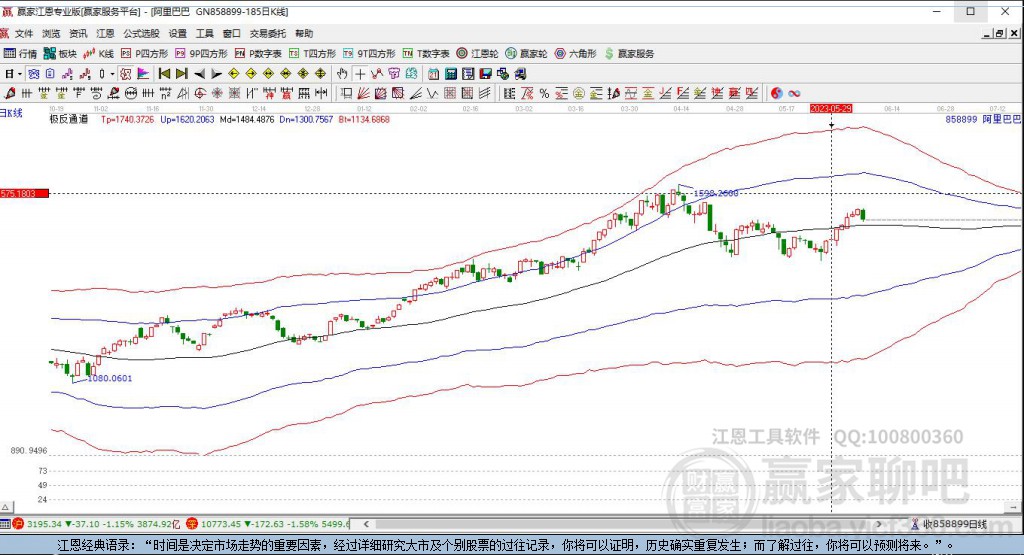Open the T数字表 tool
1024x555 pixels.
(426, 54)
